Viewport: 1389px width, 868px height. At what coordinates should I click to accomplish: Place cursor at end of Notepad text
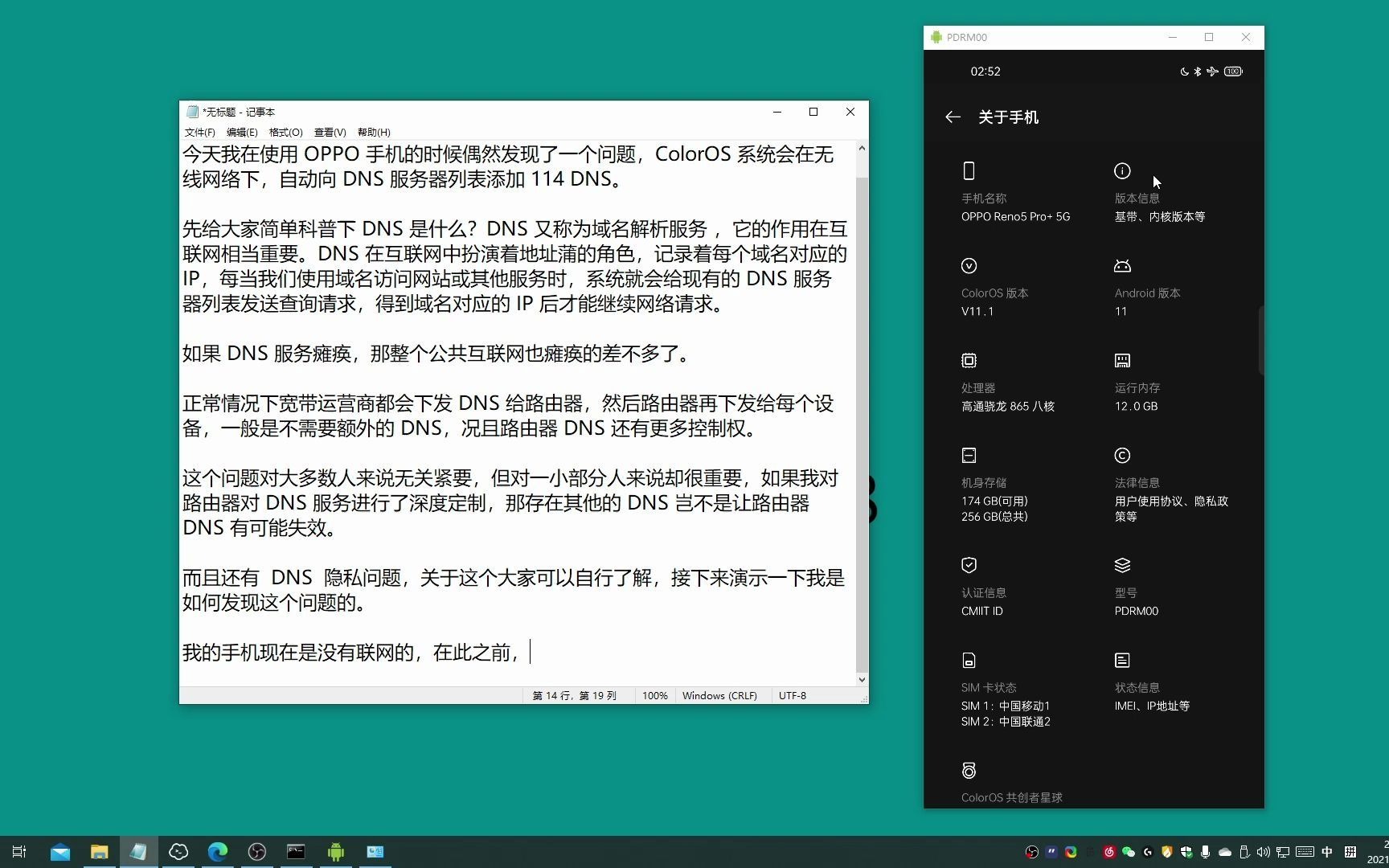(x=529, y=653)
